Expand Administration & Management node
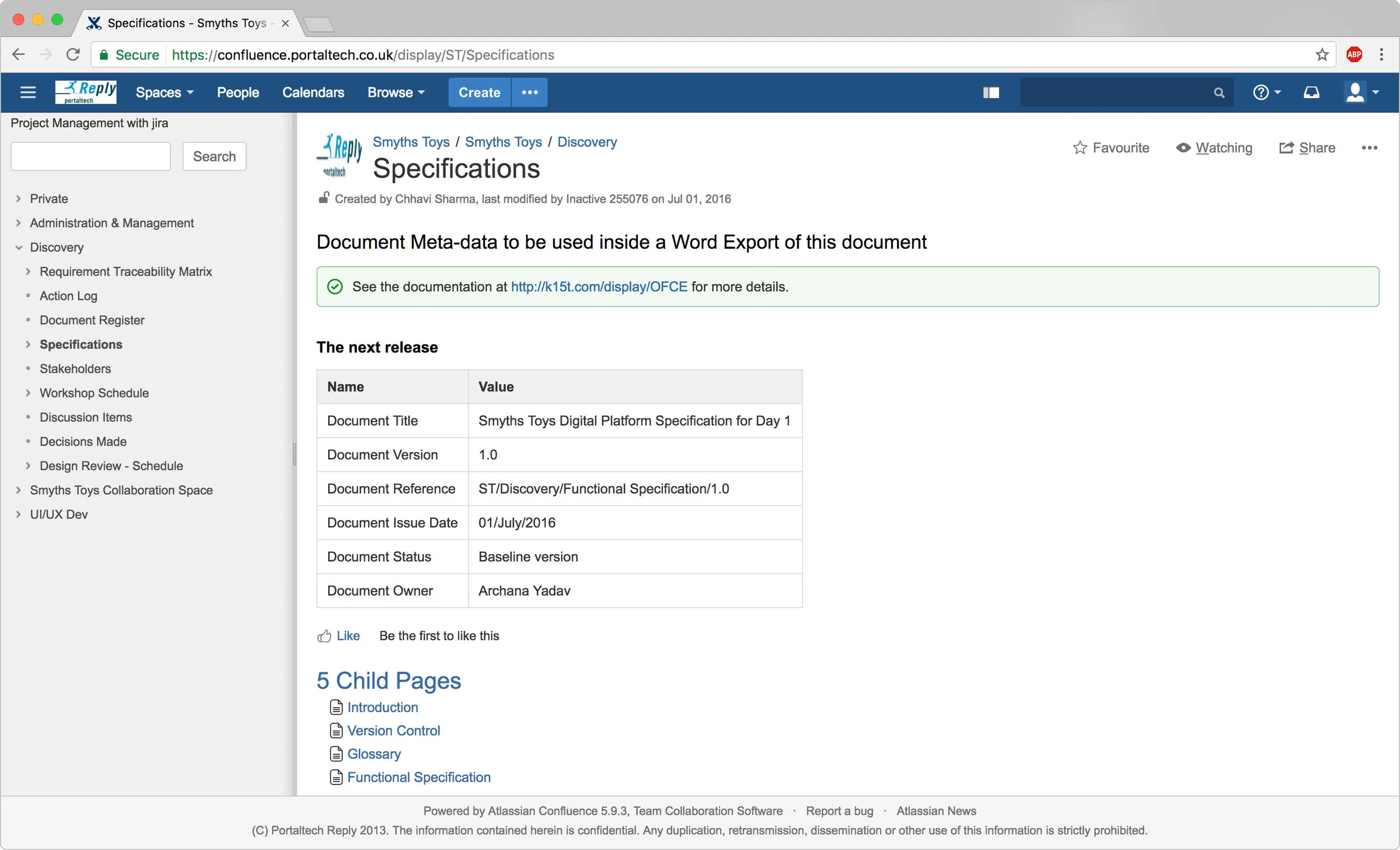Viewport: 1400px width, 850px height. (x=18, y=223)
